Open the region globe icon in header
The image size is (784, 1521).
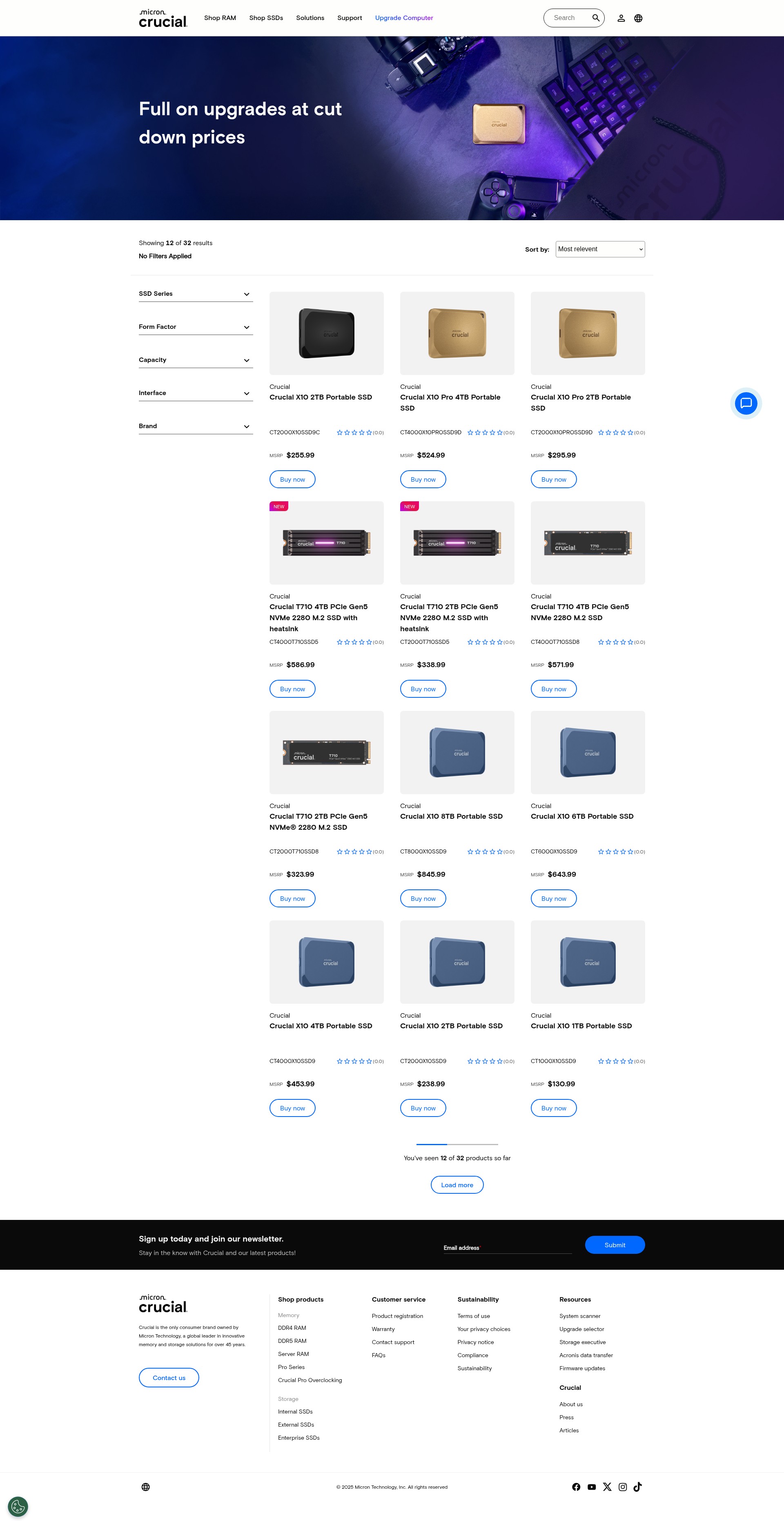click(638, 18)
